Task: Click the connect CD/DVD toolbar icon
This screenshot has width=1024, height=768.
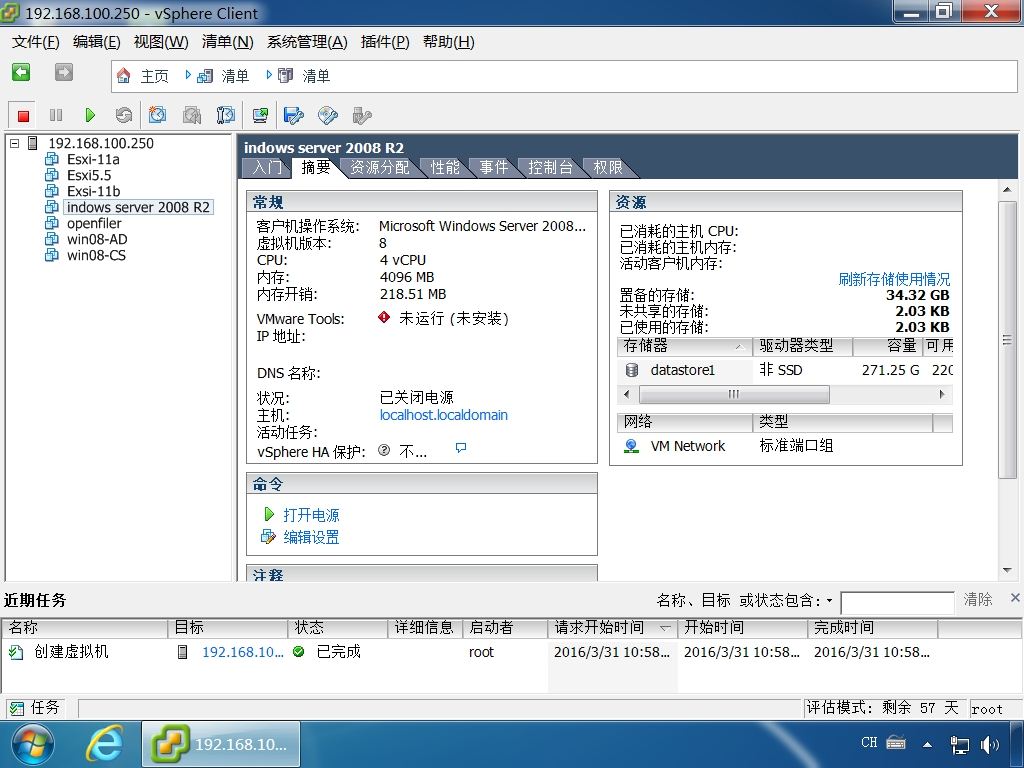Action: [x=327, y=116]
